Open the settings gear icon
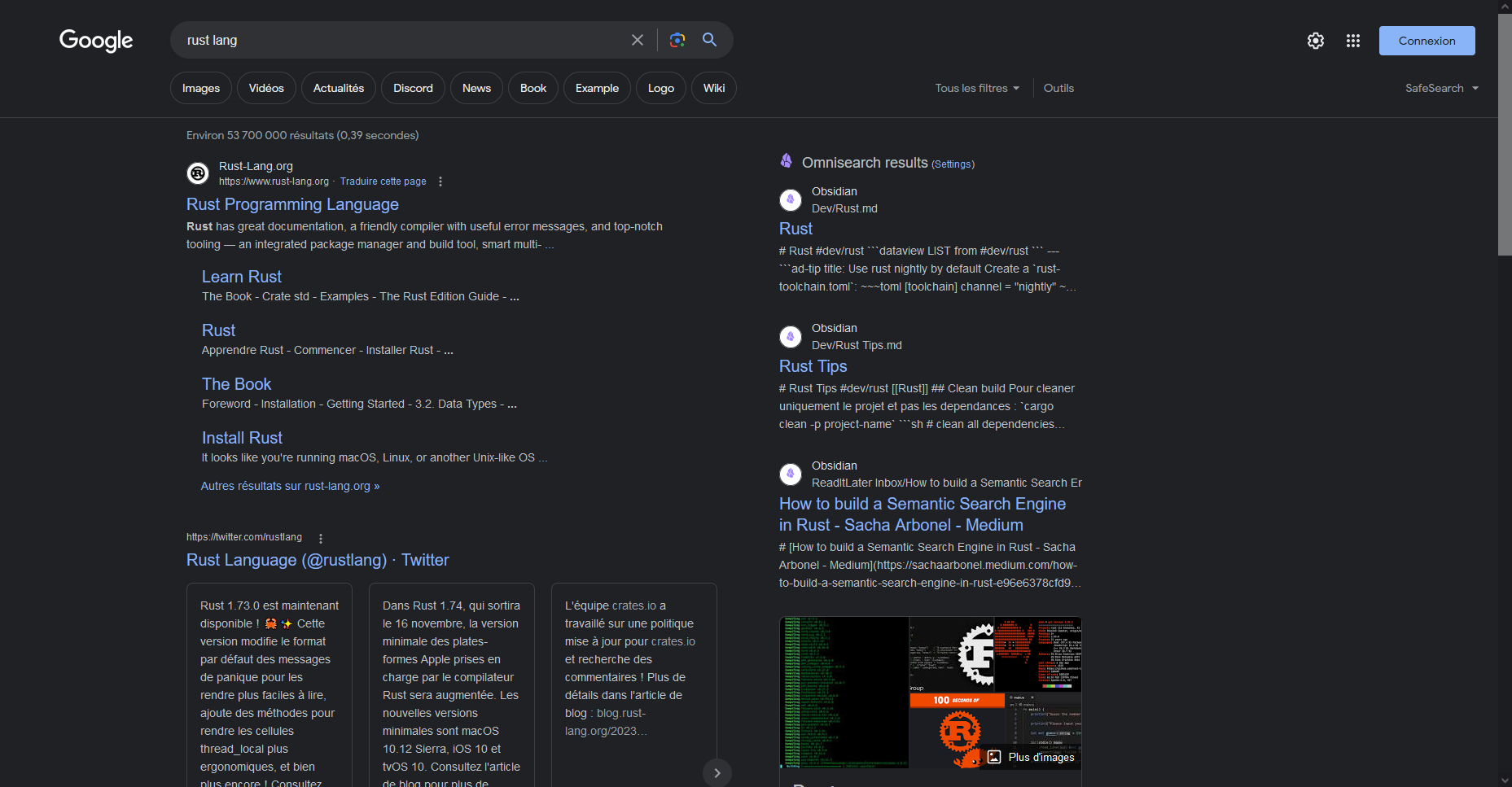Viewport: 1512px width, 787px height. click(x=1315, y=41)
